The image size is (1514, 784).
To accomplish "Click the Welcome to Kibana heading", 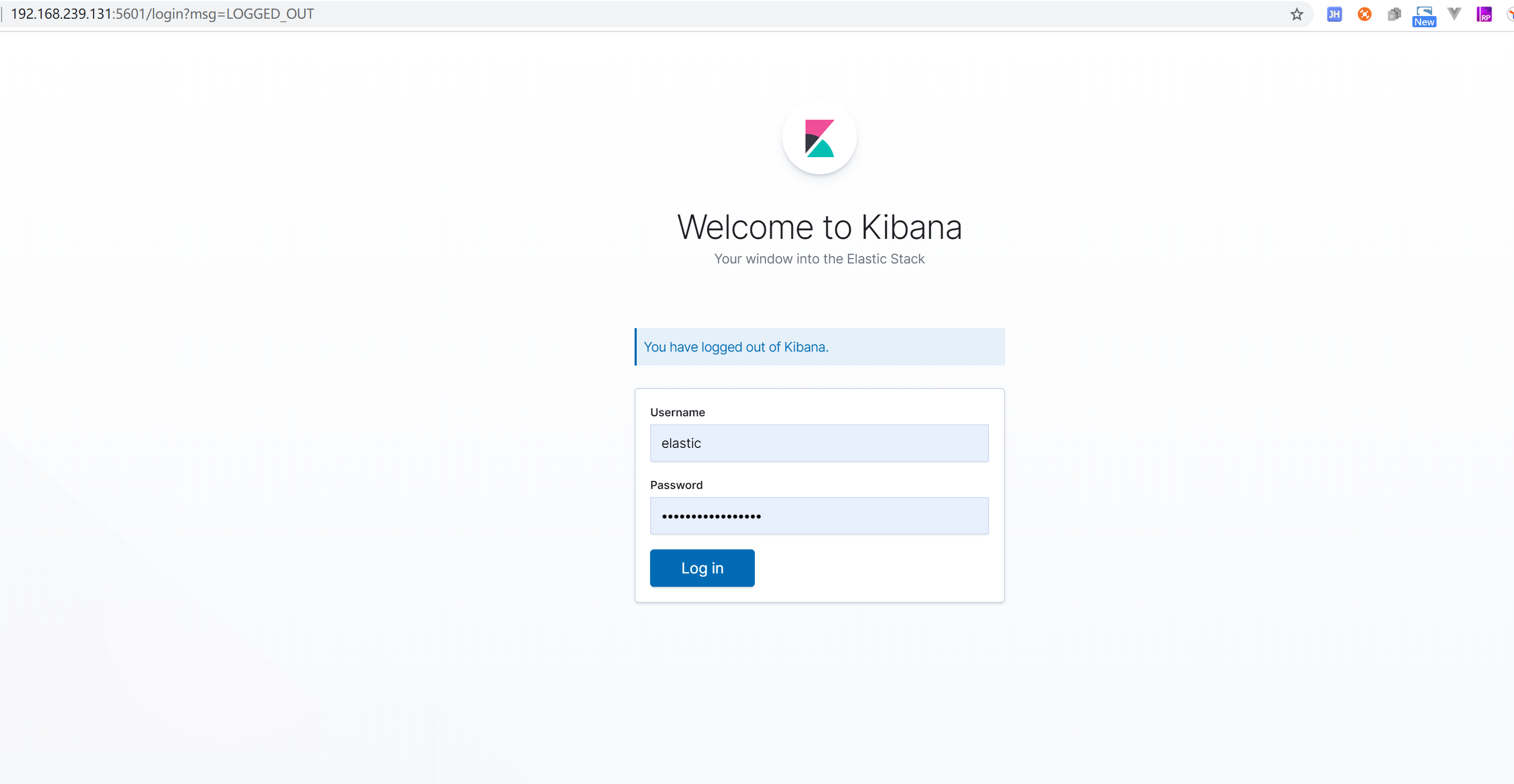I will click(820, 227).
